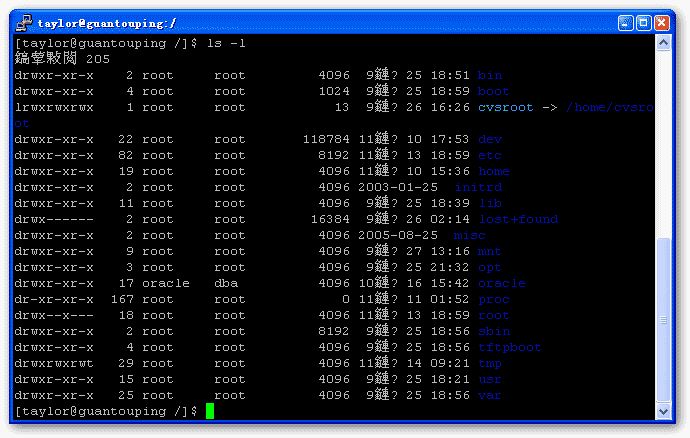Click the size '0' in proc row
Image resolution: width=690 pixels, height=438 pixels.
tap(346, 300)
